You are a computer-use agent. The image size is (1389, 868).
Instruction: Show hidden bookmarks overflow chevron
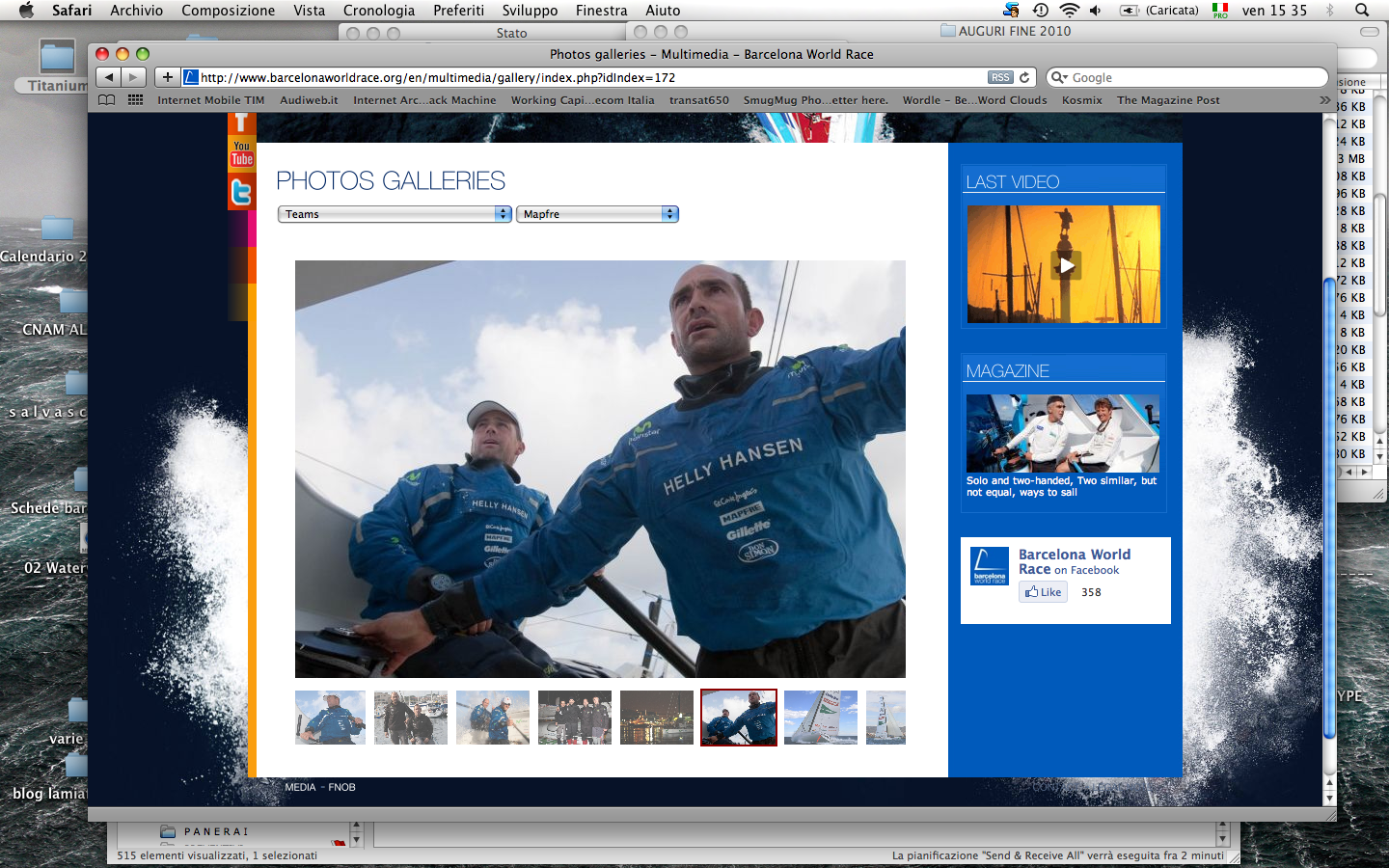click(x=1324, y=100)
